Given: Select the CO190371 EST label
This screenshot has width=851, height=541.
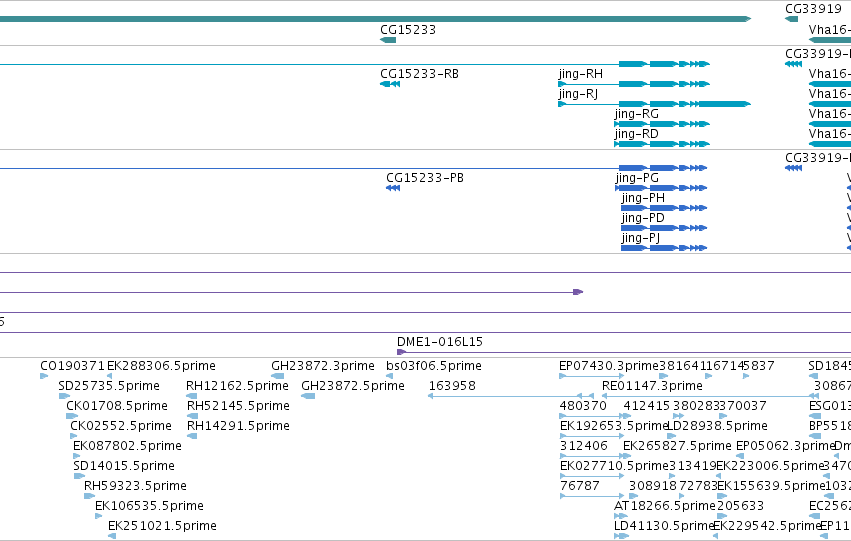Looking at the screenshot, I should coord(72,366).
